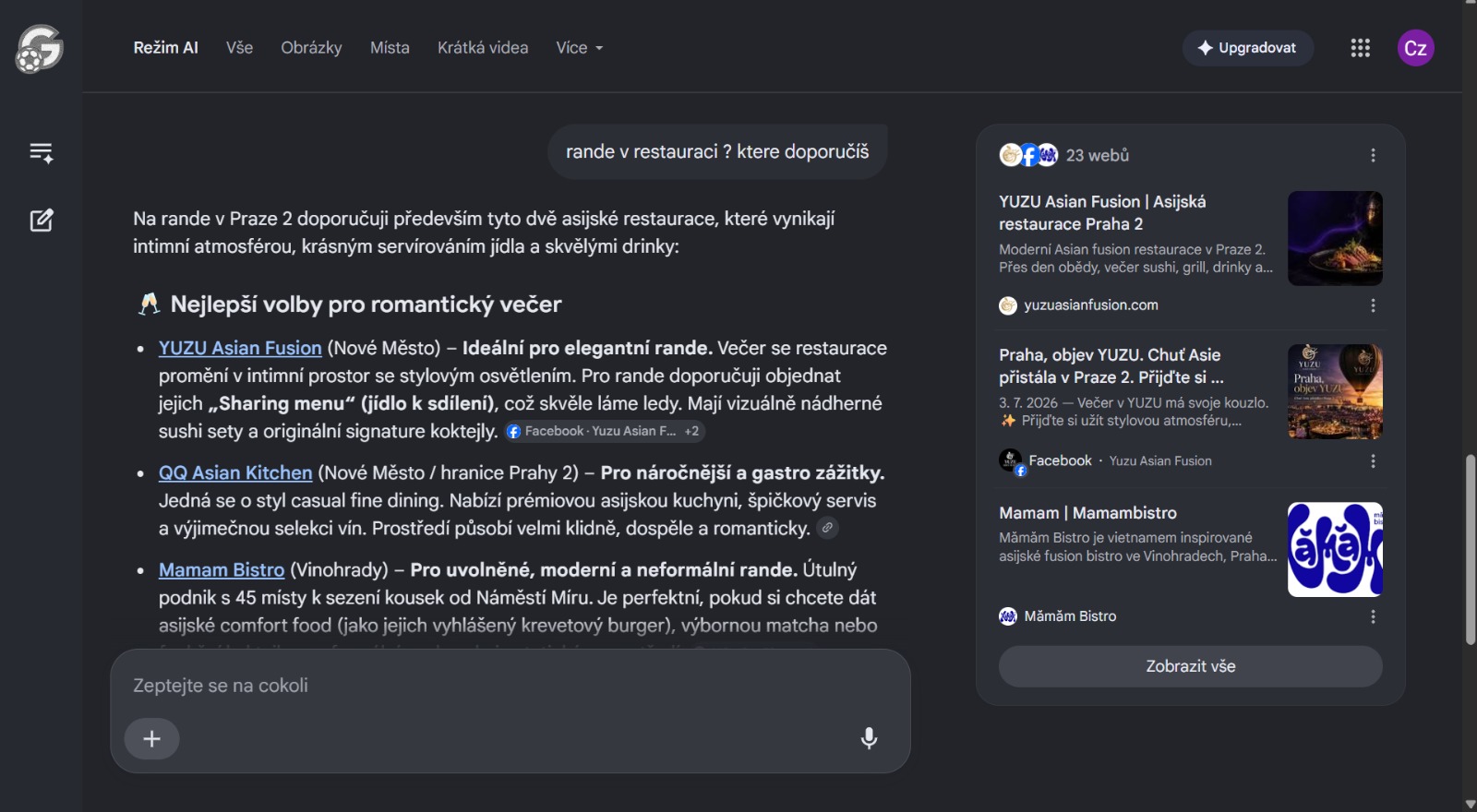
Task: Click the Facebook Yuzu Asian Fusion source label
Action: point(1121,460)
